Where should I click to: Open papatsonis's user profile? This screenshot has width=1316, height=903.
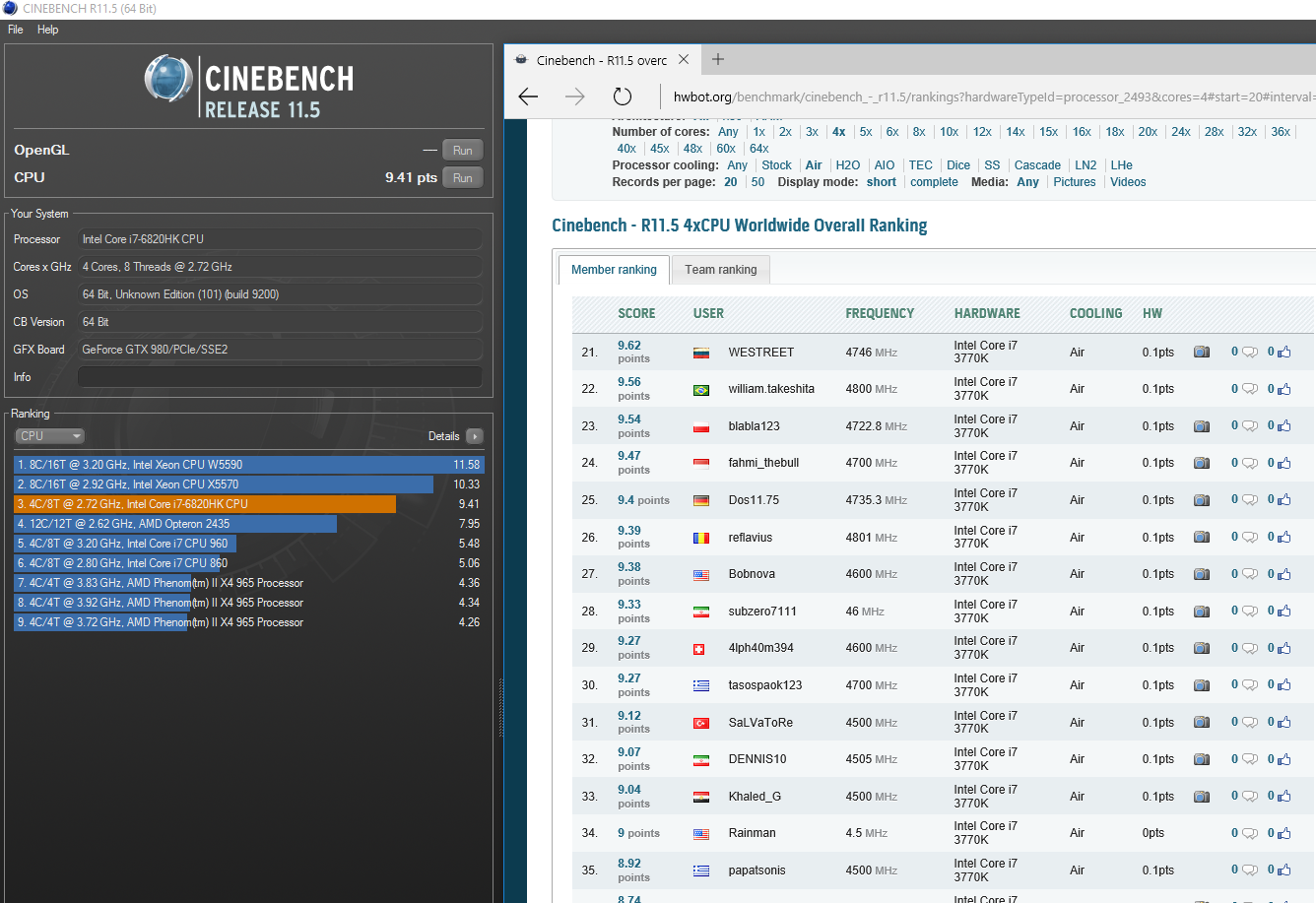pos(757,871)
